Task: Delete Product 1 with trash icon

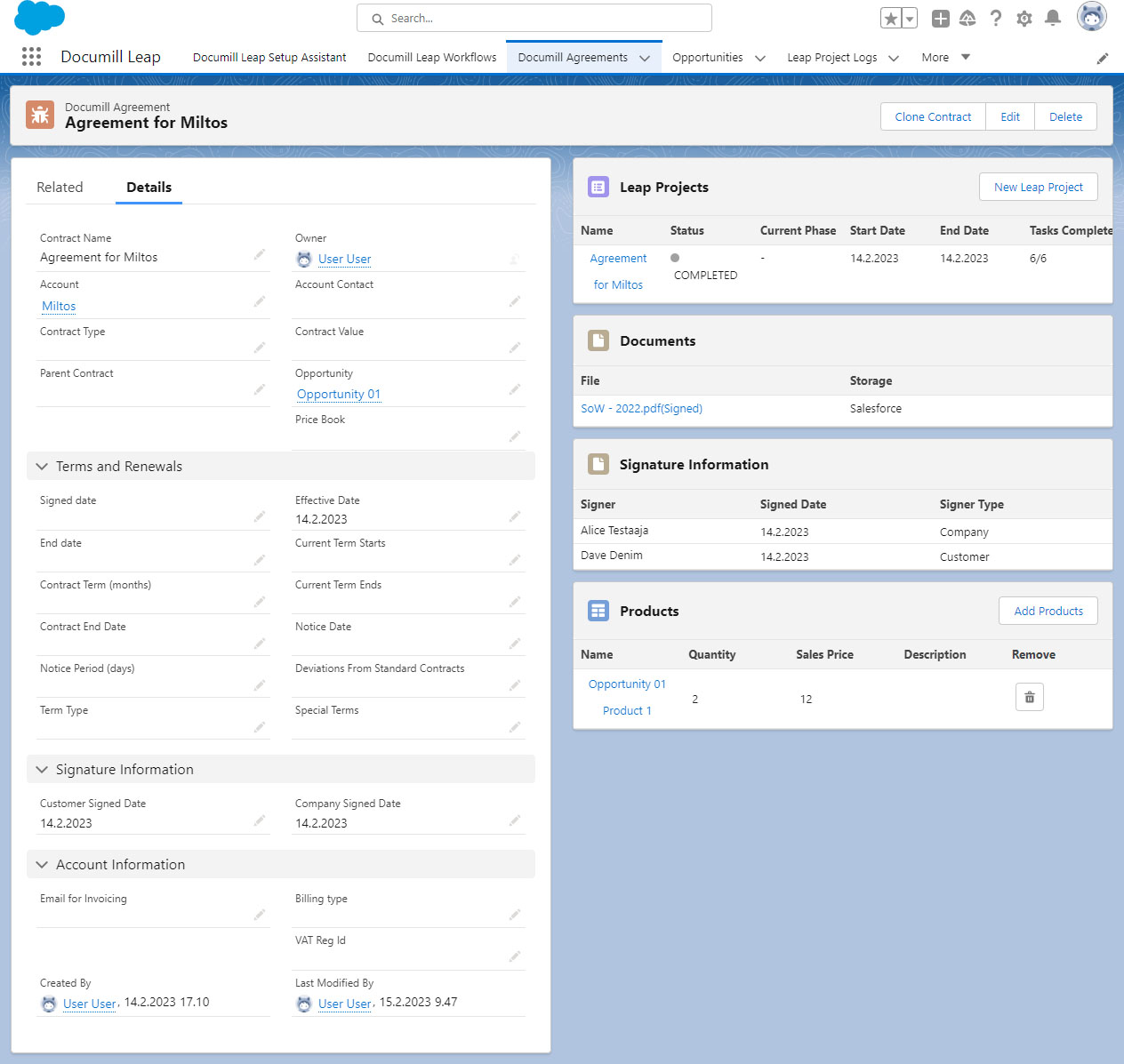Action: [x=1029, y=697]
